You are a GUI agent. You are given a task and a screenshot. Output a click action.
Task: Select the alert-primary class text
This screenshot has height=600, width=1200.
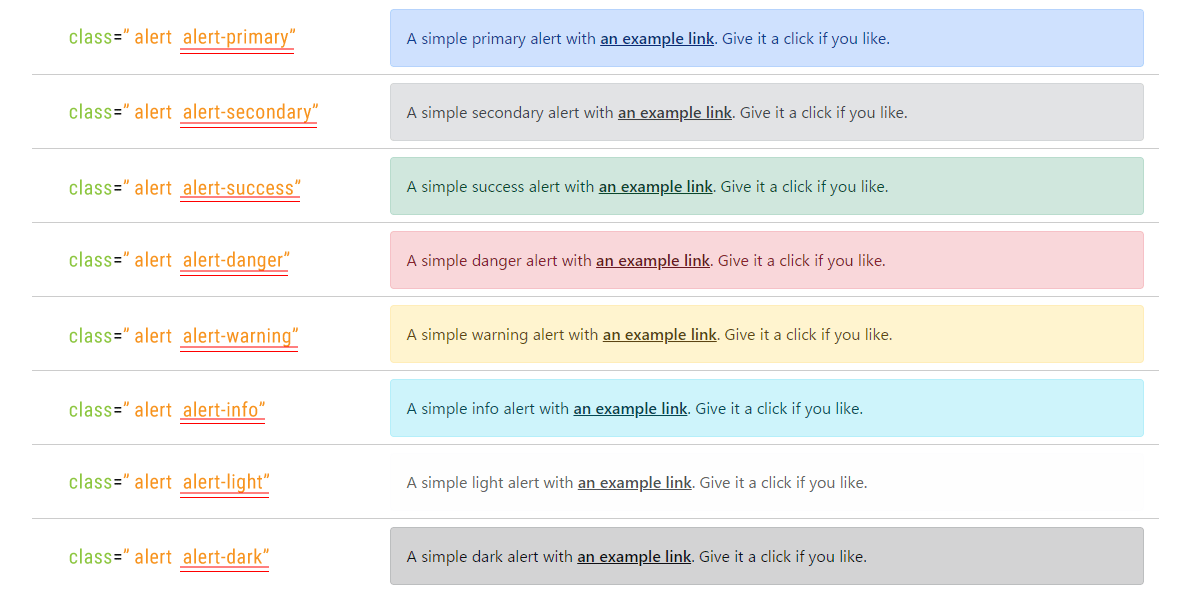pos(238,38)
